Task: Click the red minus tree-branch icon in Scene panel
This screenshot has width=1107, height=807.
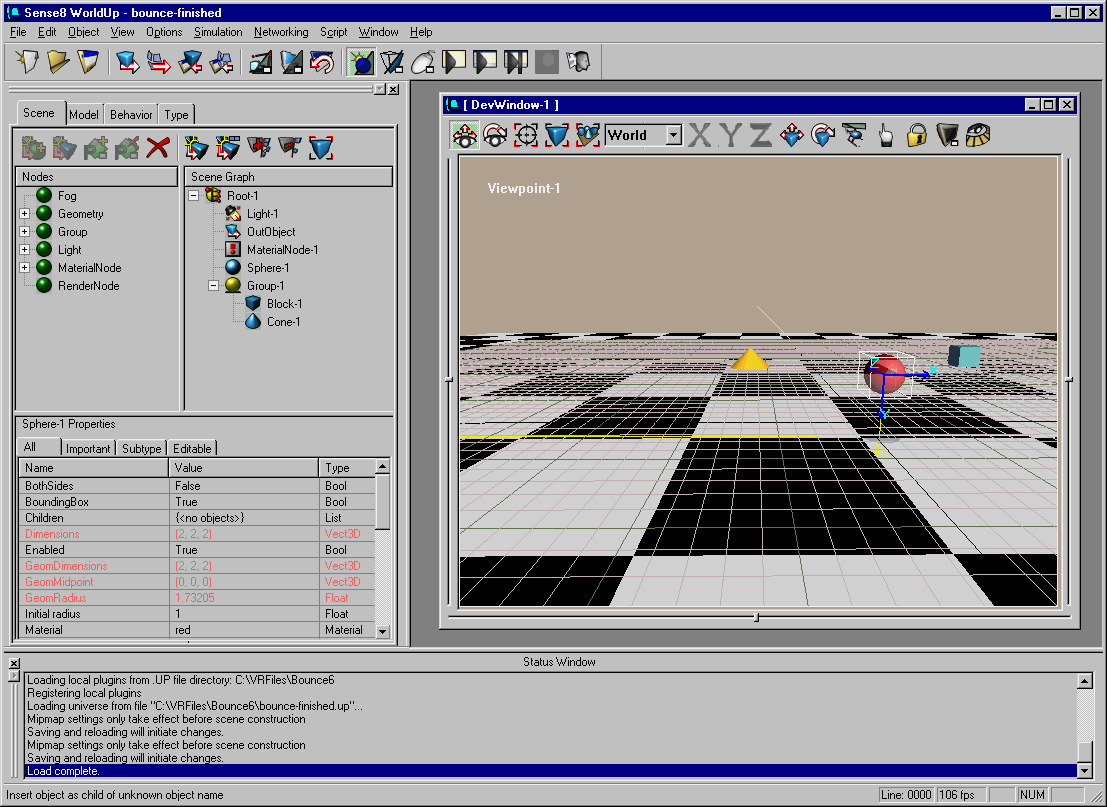Action: (x=290, y=148)
